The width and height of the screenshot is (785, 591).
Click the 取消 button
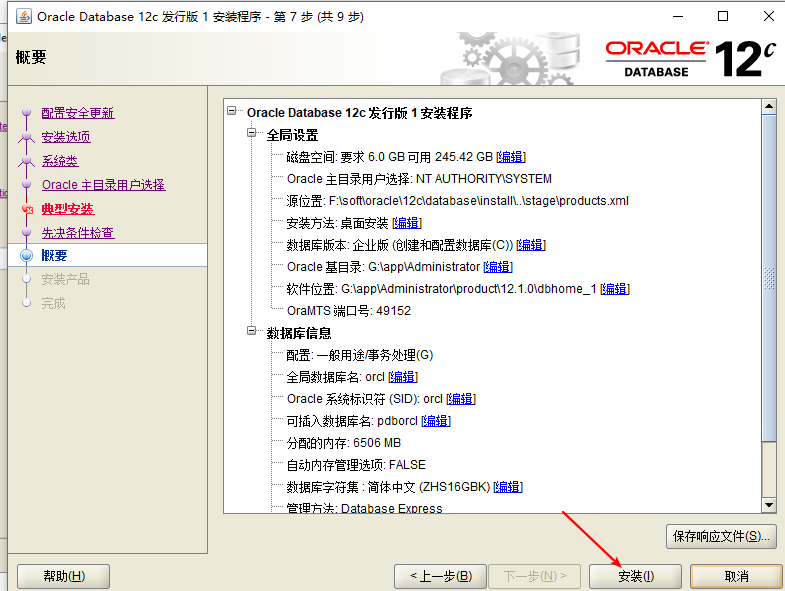pyautogui.click(x=736, y=576)
